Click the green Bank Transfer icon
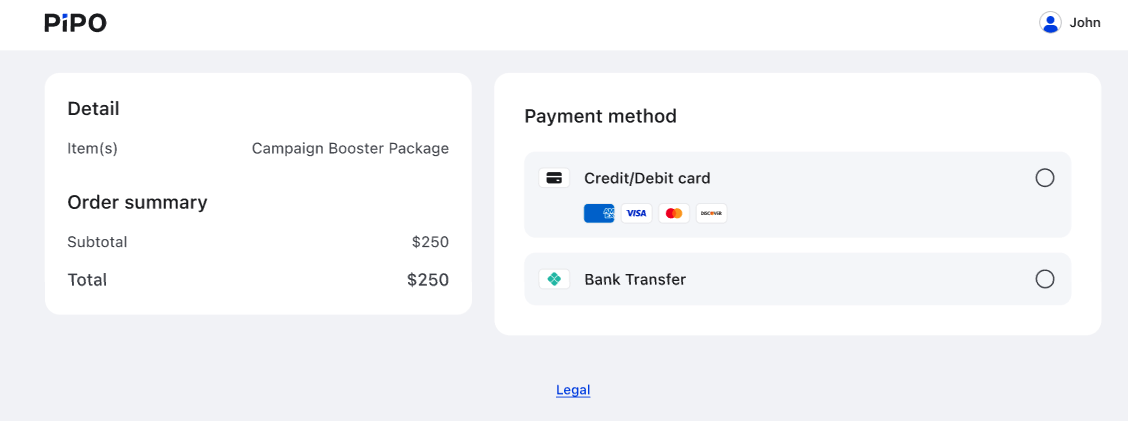 pyautogui.click(x=554, y=279)
